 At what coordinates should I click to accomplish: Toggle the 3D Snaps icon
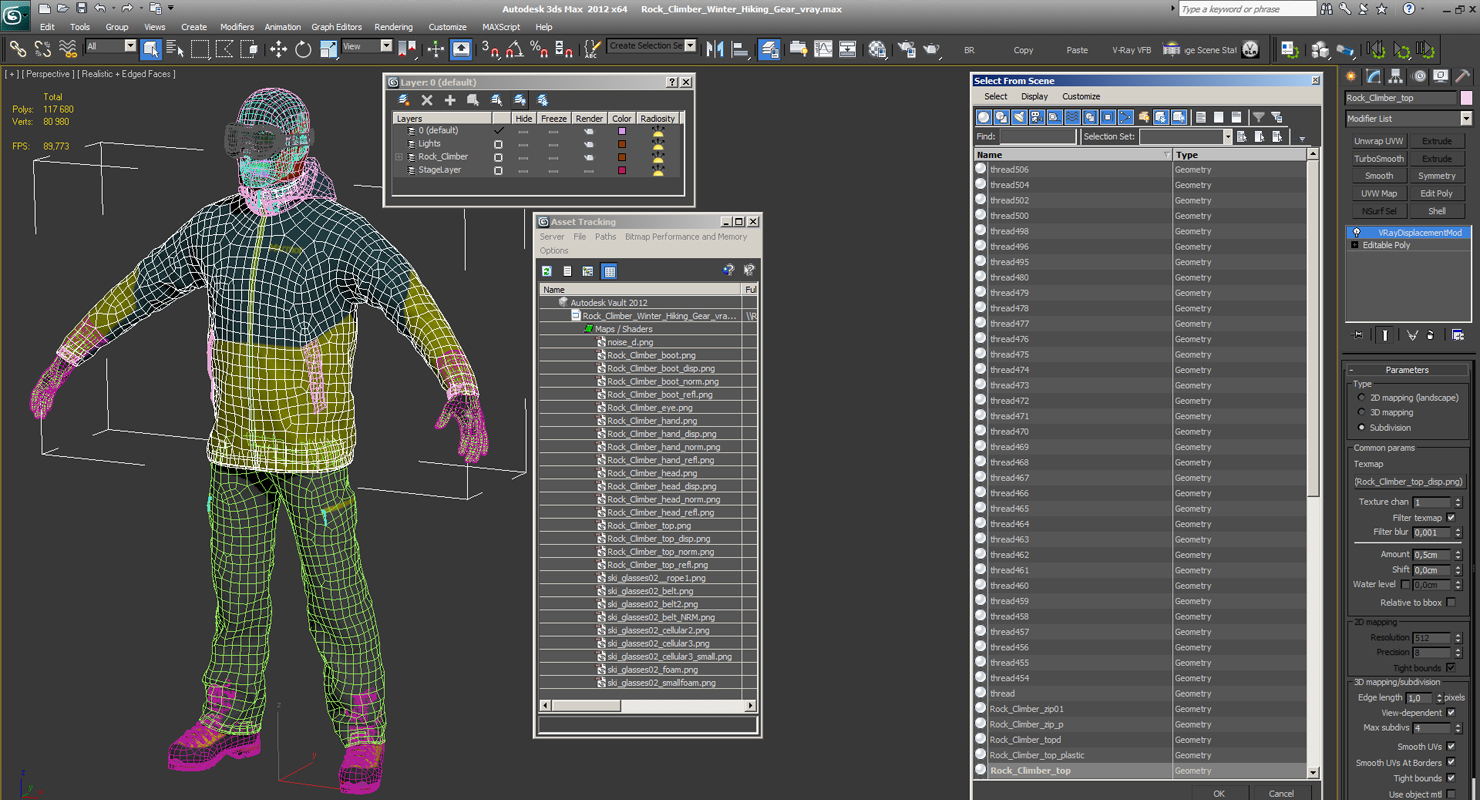pos(490,48)
